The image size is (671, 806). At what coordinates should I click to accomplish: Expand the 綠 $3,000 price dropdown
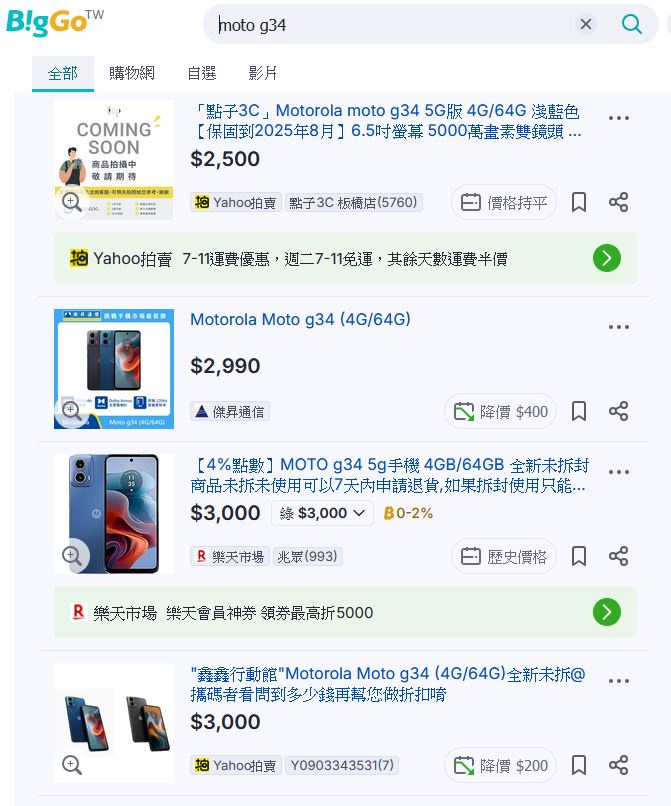pyautogui.click(x=322, y=513)
